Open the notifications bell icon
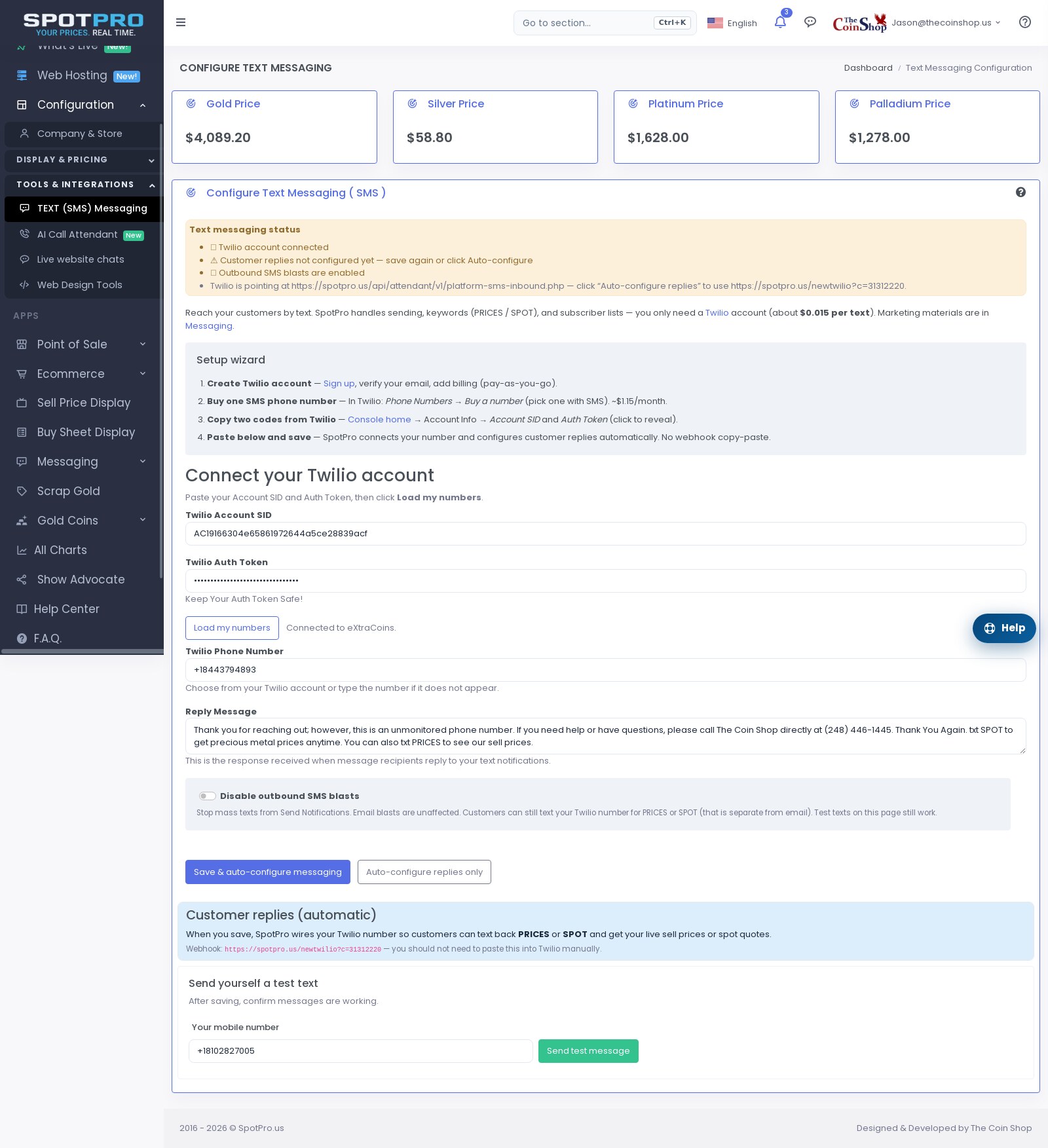This screenshot has height=1148, width=1048. tap(780, 22)
